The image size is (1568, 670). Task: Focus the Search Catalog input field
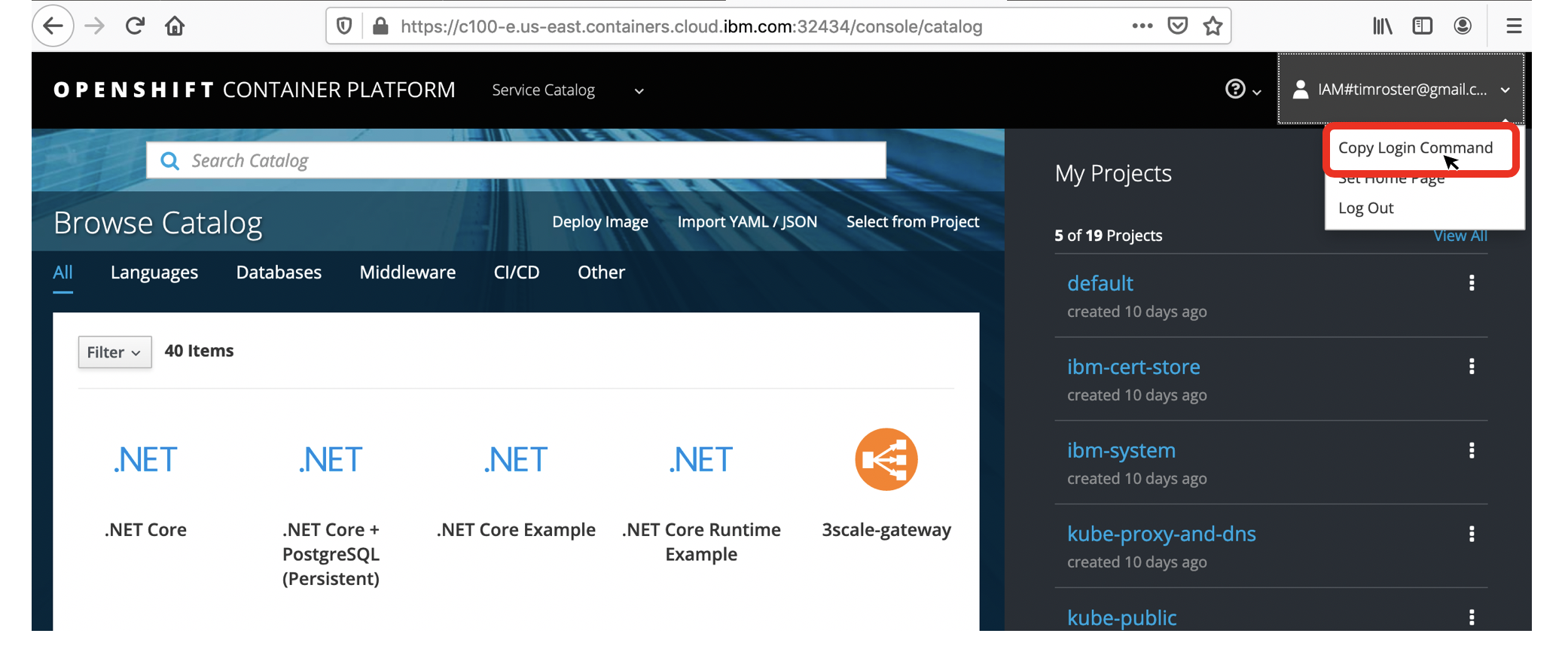[x=516, y=160]
